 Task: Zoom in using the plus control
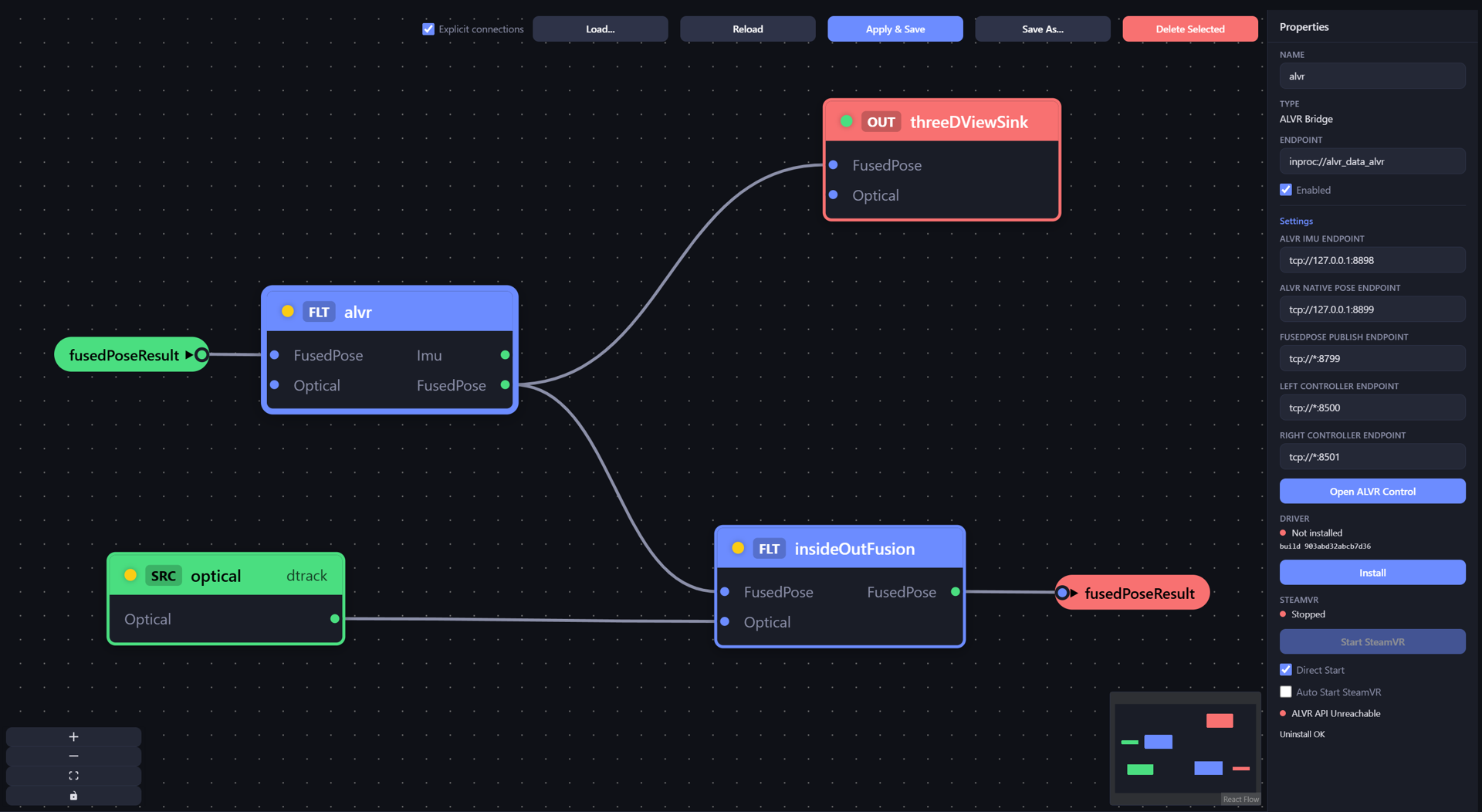point(73,736)
